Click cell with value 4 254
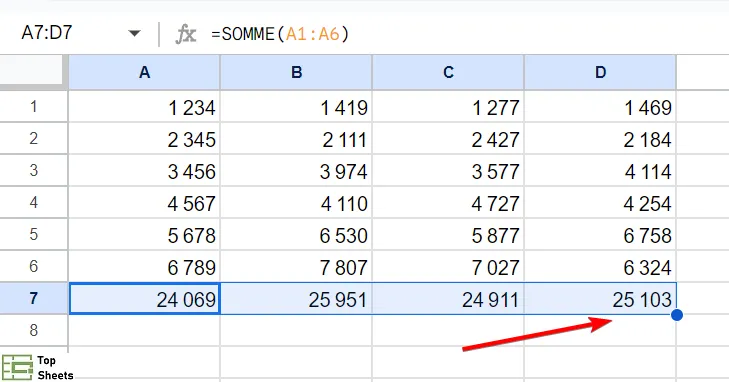729x382 pixels. click(x=600, y=203)
